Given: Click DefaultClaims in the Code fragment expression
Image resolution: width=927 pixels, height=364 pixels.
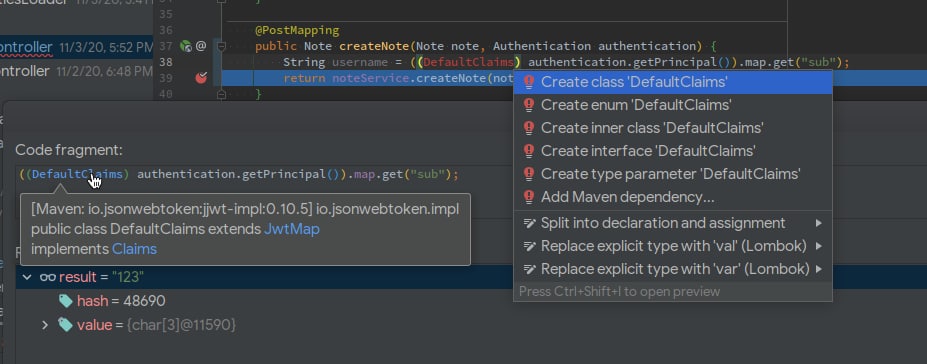Looking at the screenshot, I should coord(77,174).
